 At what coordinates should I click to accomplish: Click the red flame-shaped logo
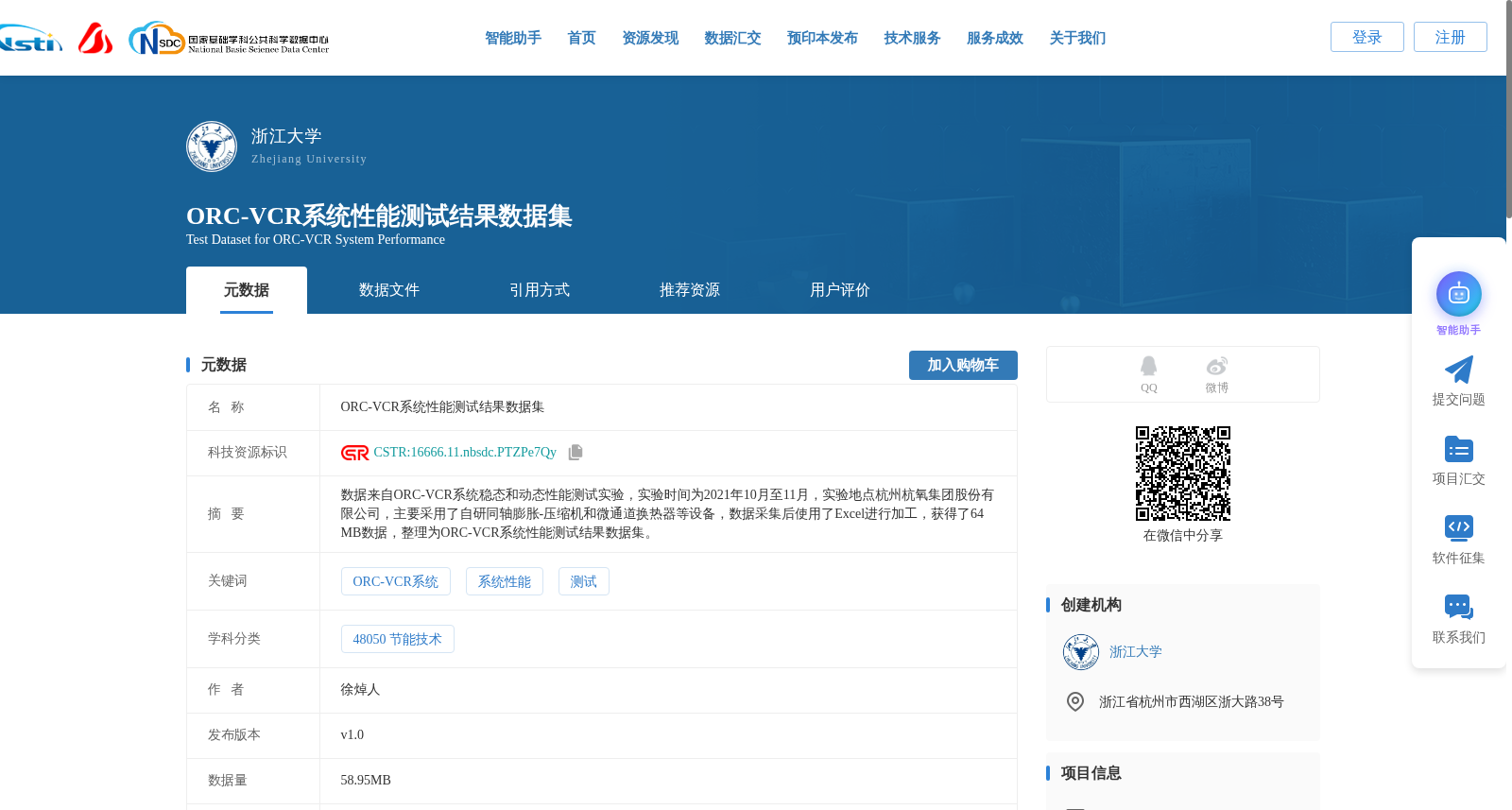point(95,39)
